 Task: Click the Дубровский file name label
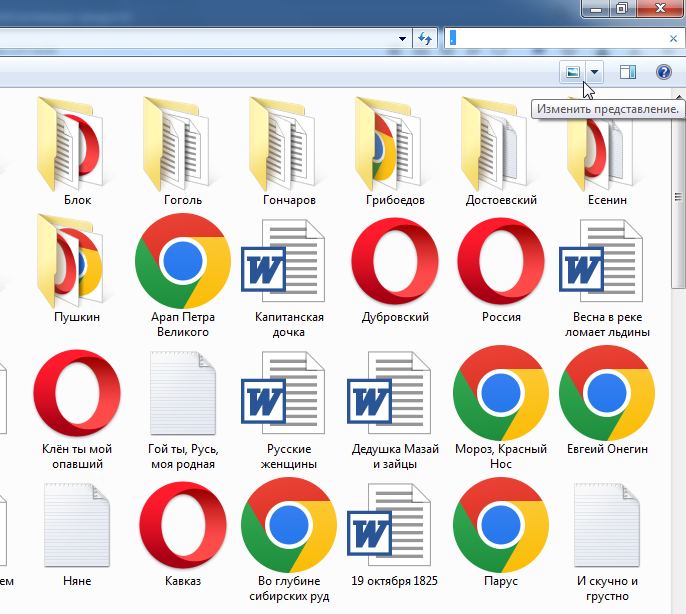[395, 317]
